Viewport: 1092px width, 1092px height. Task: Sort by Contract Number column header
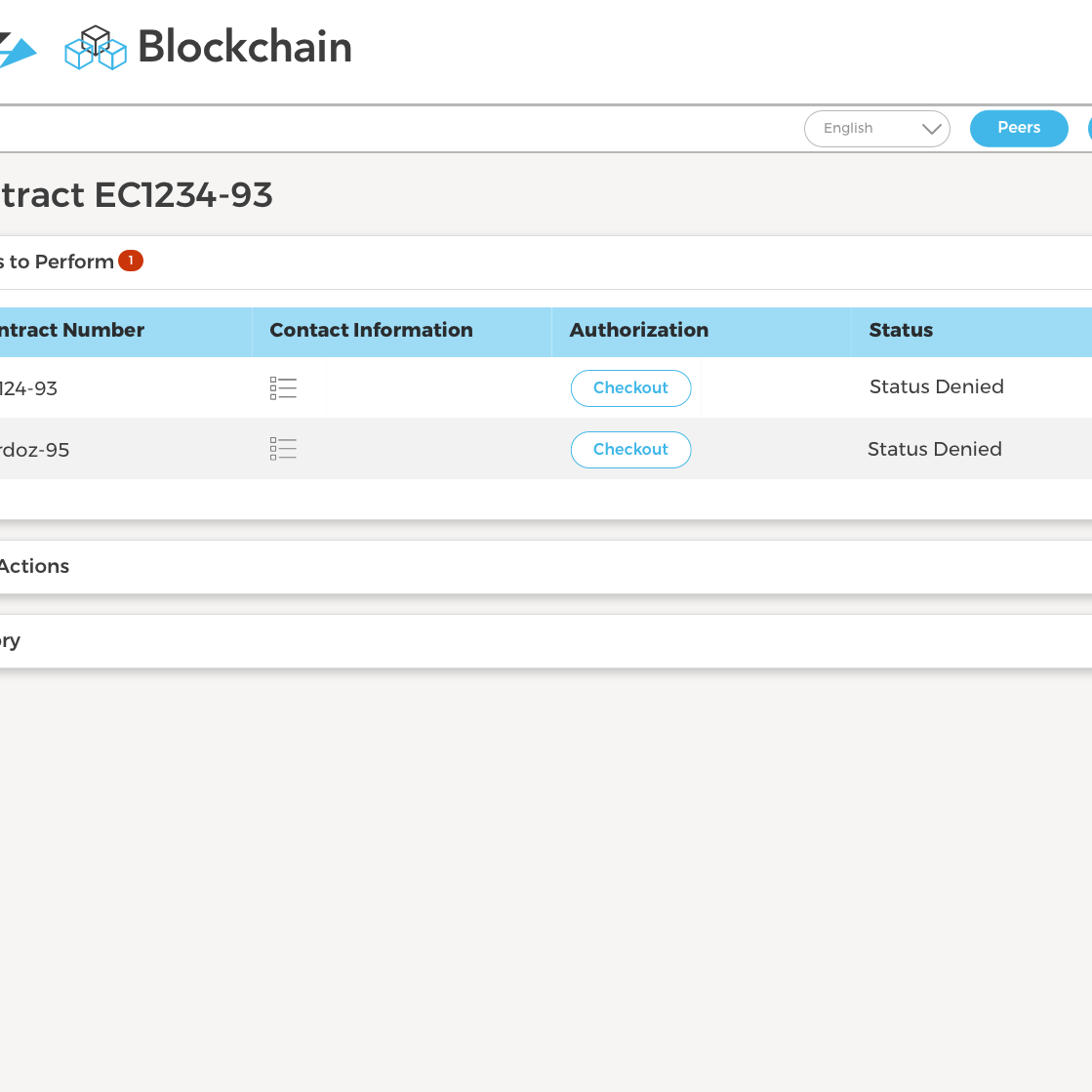tap(72, 330)
